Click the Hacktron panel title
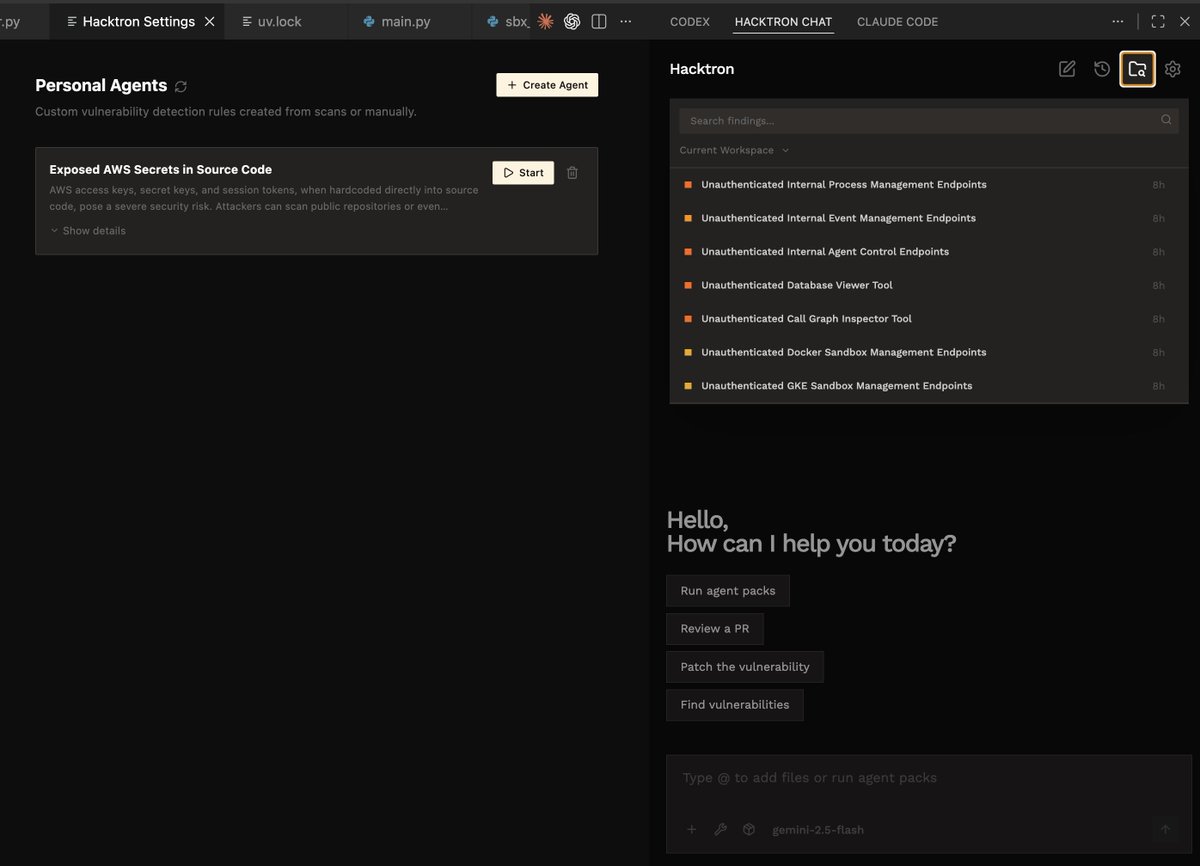The width and height of the screenshot is (1200, 866). coord(702,69)
